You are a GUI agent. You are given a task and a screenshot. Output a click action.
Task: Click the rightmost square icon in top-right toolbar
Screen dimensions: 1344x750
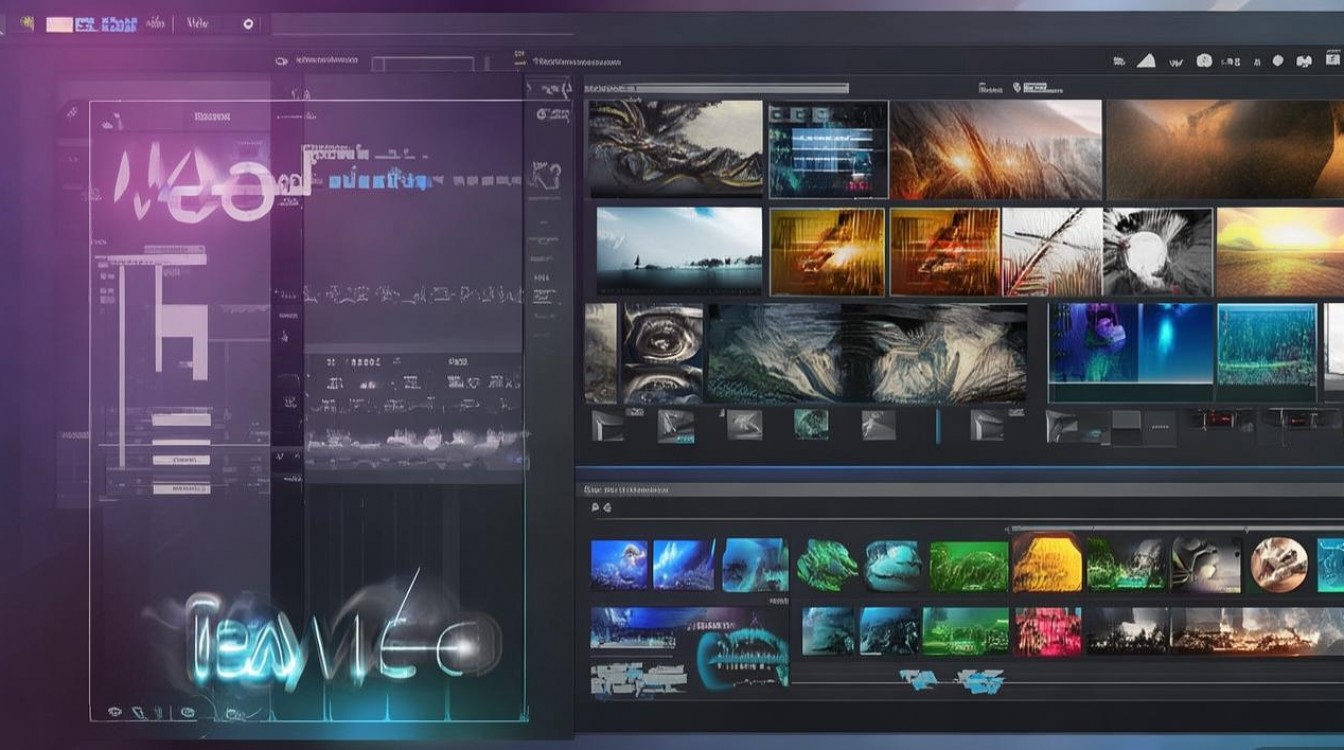(x=1333, y=61)
